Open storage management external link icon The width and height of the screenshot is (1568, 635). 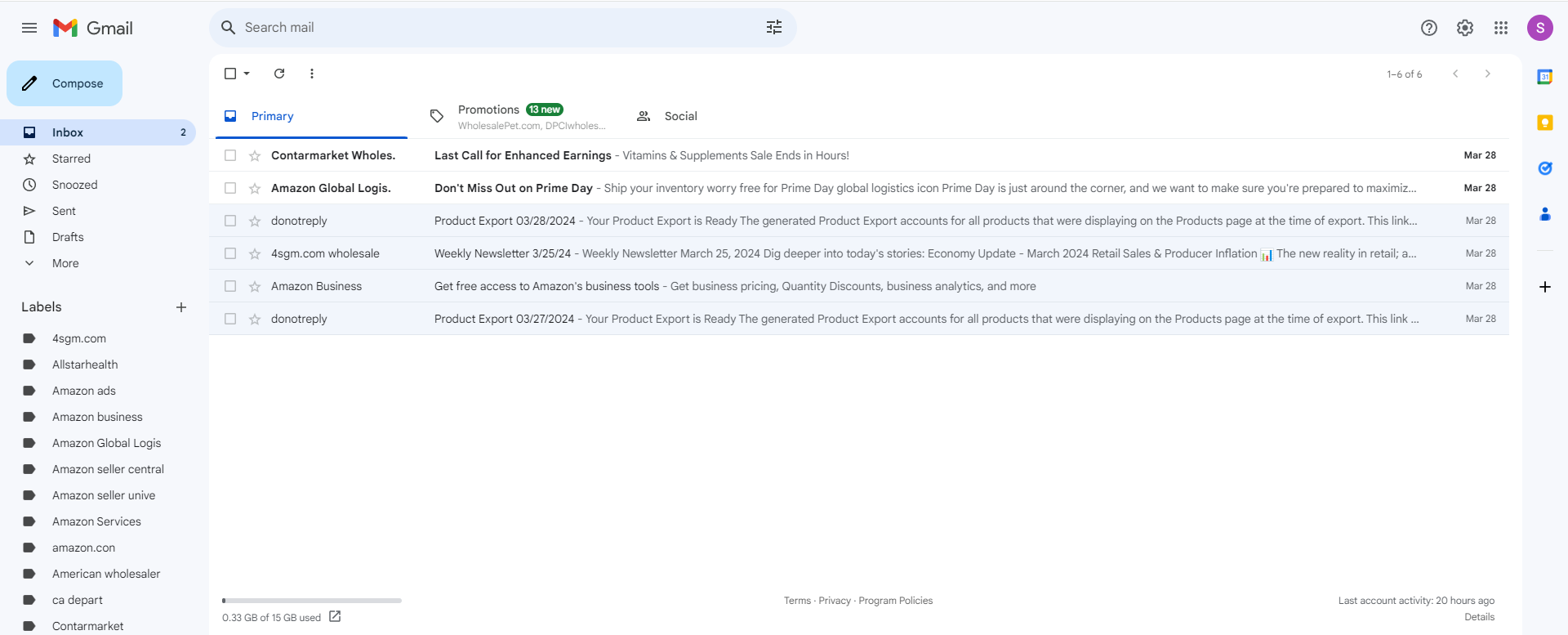coord(335,617)
